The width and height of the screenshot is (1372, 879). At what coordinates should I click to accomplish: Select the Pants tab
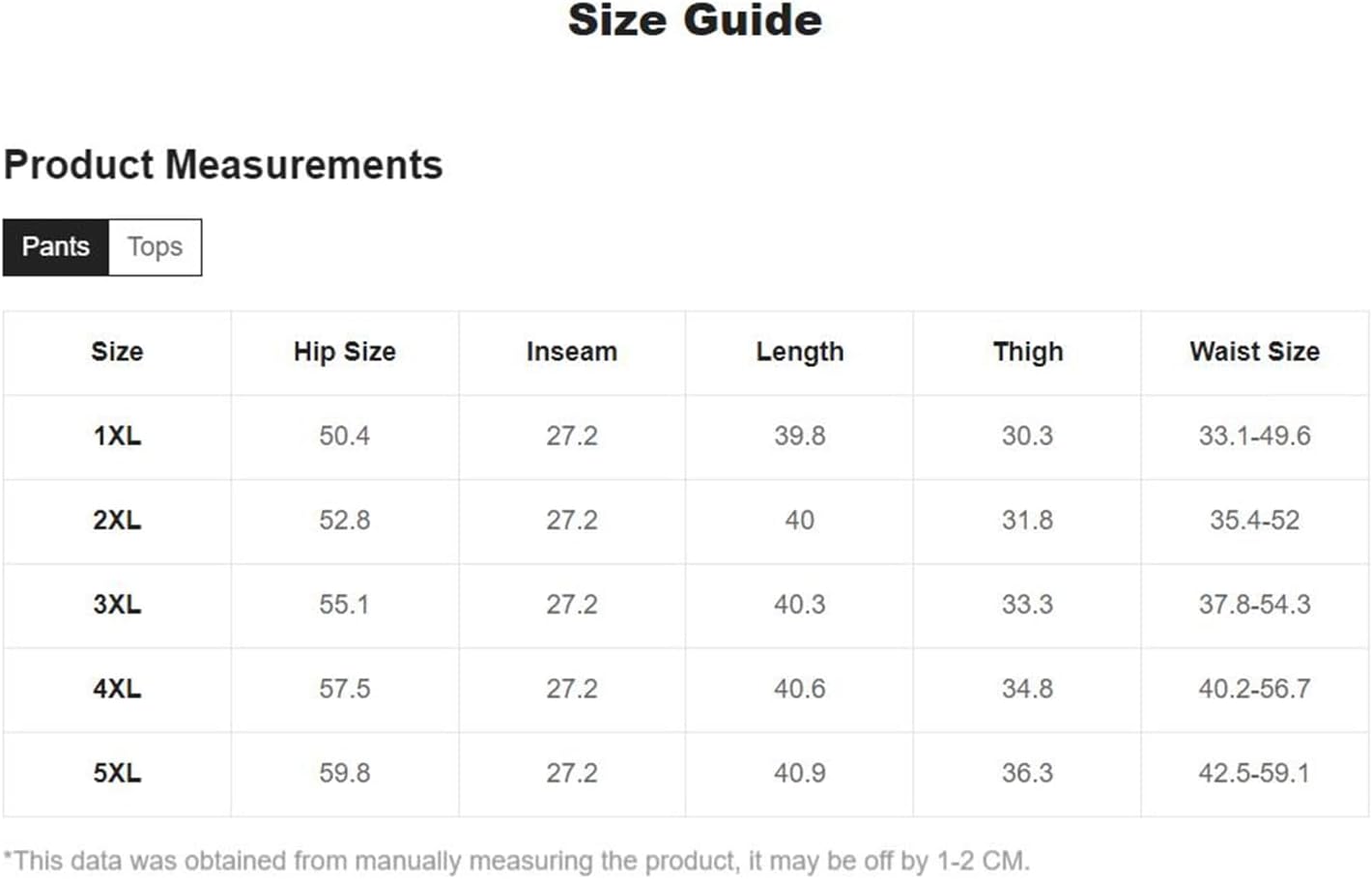coord(56,247)
